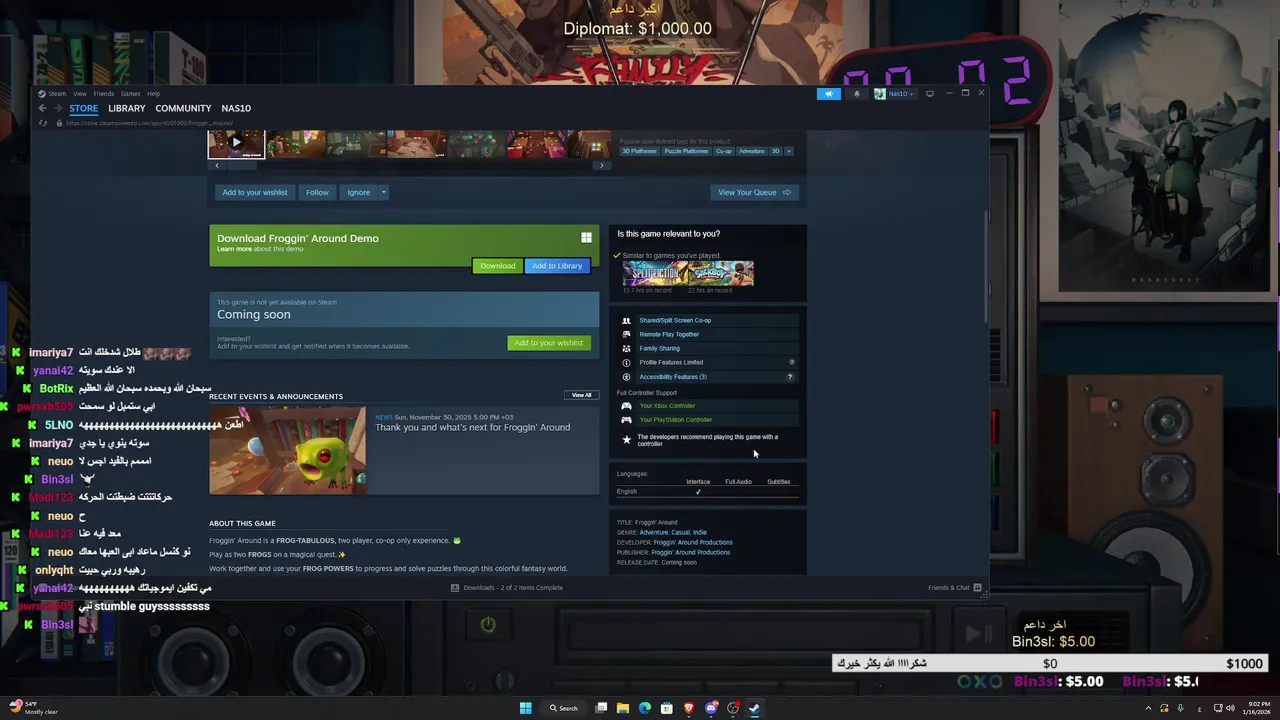The width and height of the screenshot is (1280, 720).
Task: Open the Help menu
Action: [154, 94]
